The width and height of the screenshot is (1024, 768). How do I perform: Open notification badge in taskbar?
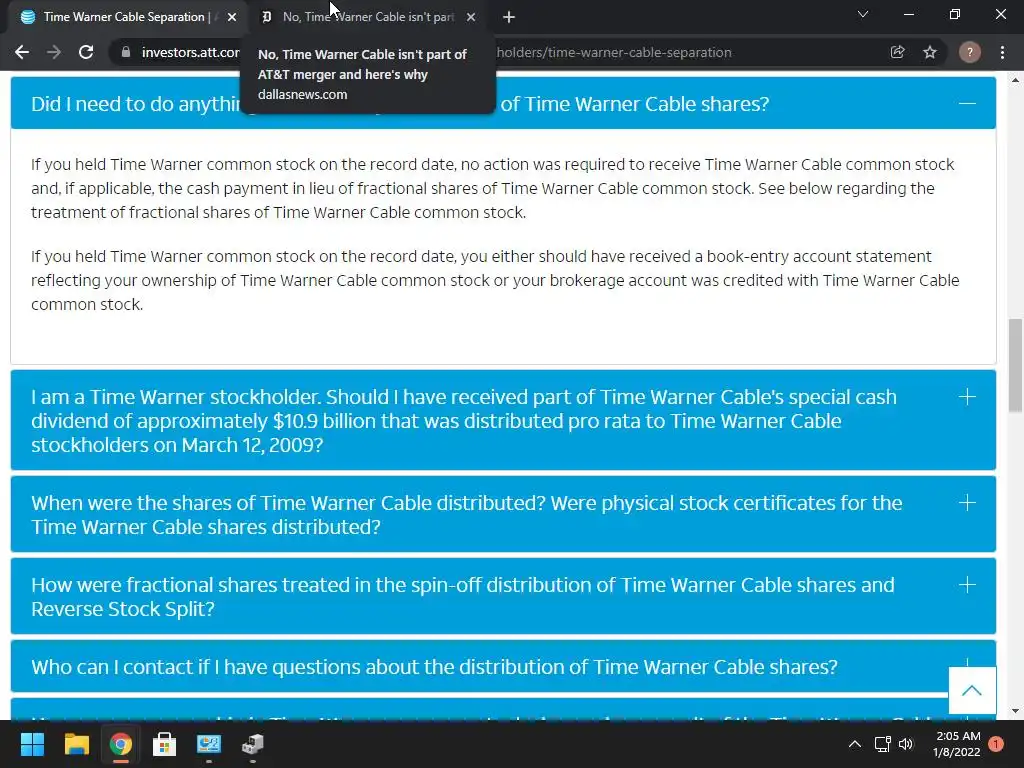pos(996,744)
